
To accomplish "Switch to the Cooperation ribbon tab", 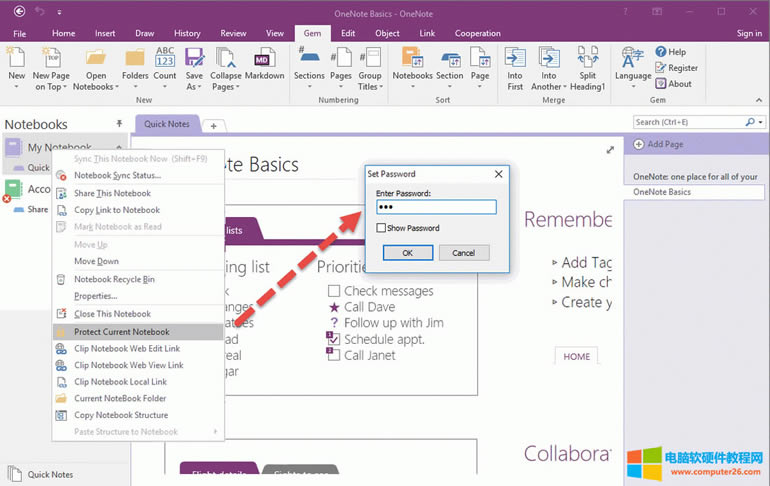I will pyautogui.click(x=478, y=33).
